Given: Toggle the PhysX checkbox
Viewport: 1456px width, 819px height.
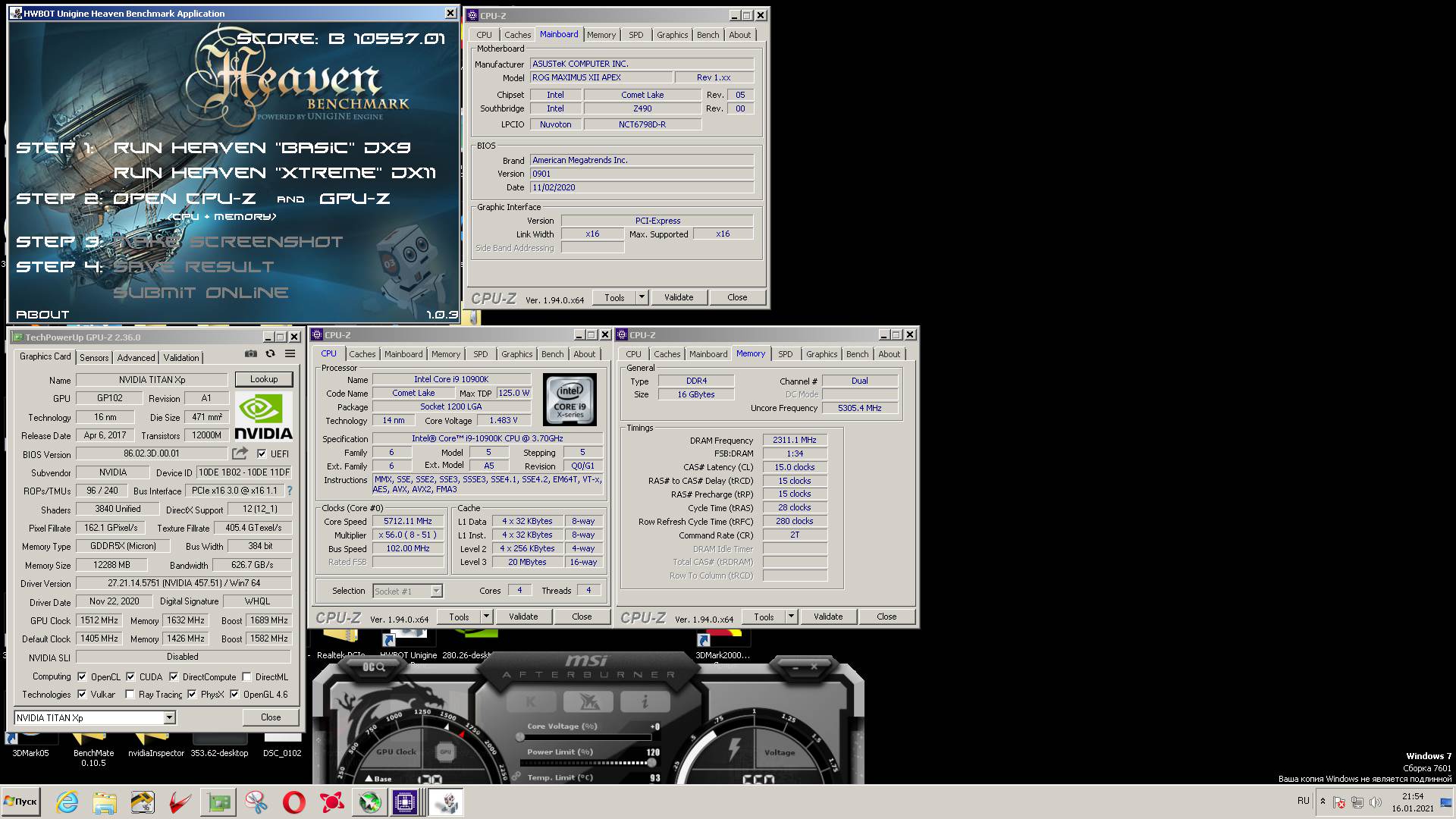Looking at the screenshot, I should [192, 694].
